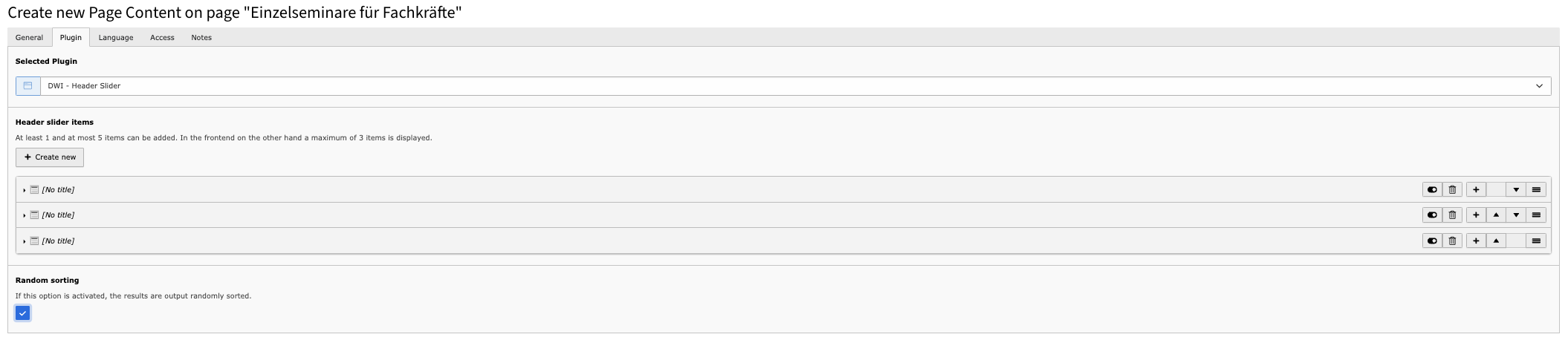Delete the second header slider item
1568x340 pixels.
(1452, 215)
